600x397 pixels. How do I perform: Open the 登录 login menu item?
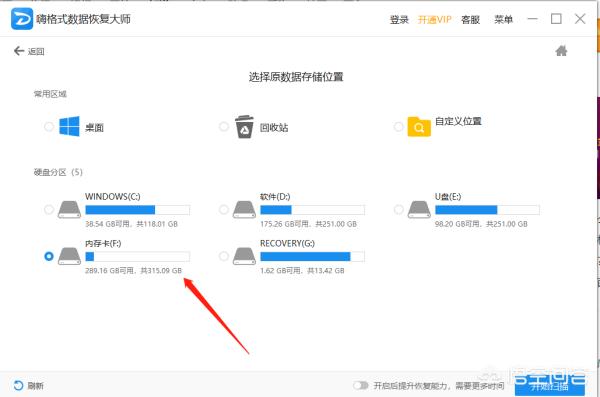pos(399,20)
